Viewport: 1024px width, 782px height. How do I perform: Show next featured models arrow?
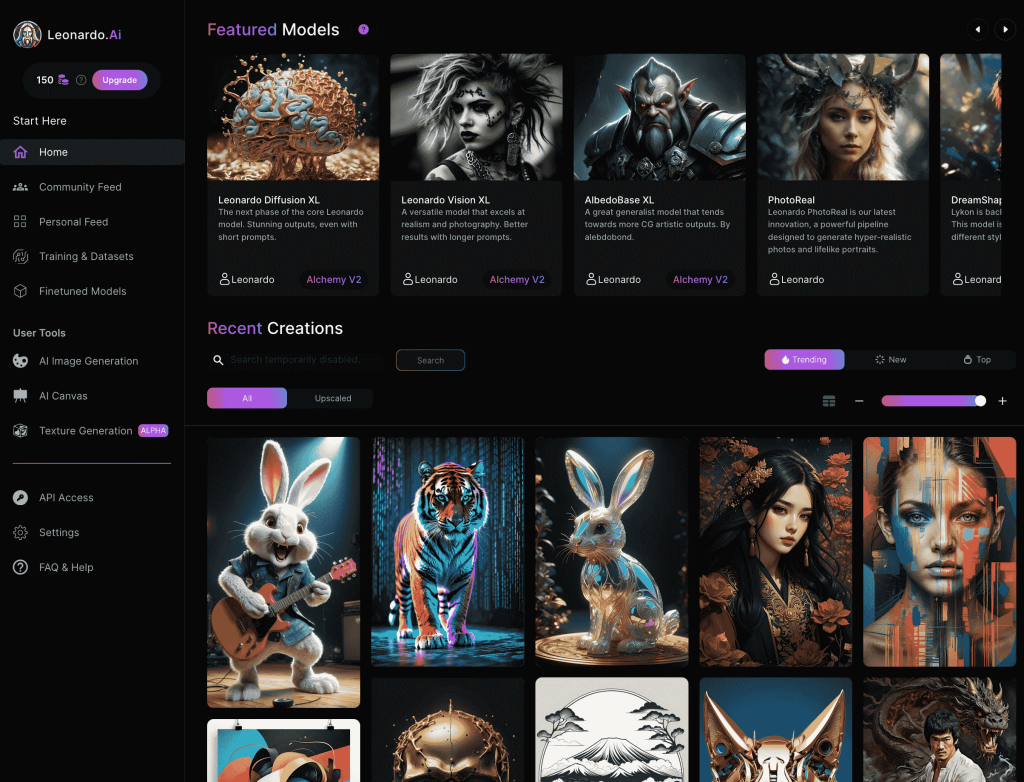[x=1005, y=29]
